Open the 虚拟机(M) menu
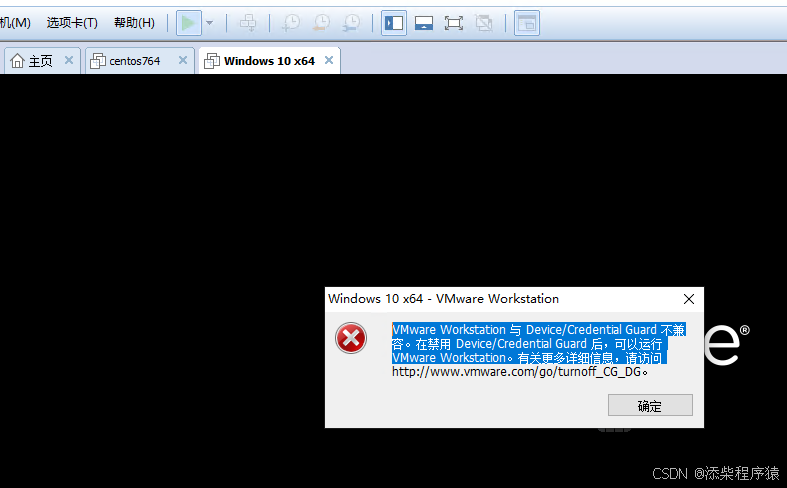The width and height of the screenshot is (787, 488). coord(15,23)
